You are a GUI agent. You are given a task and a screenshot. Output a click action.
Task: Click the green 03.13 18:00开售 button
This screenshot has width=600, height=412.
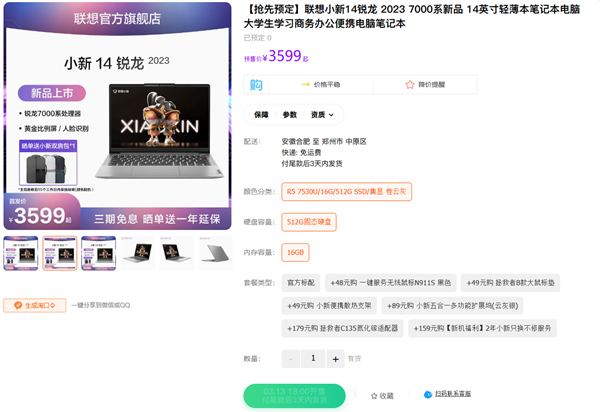[294, 396]
